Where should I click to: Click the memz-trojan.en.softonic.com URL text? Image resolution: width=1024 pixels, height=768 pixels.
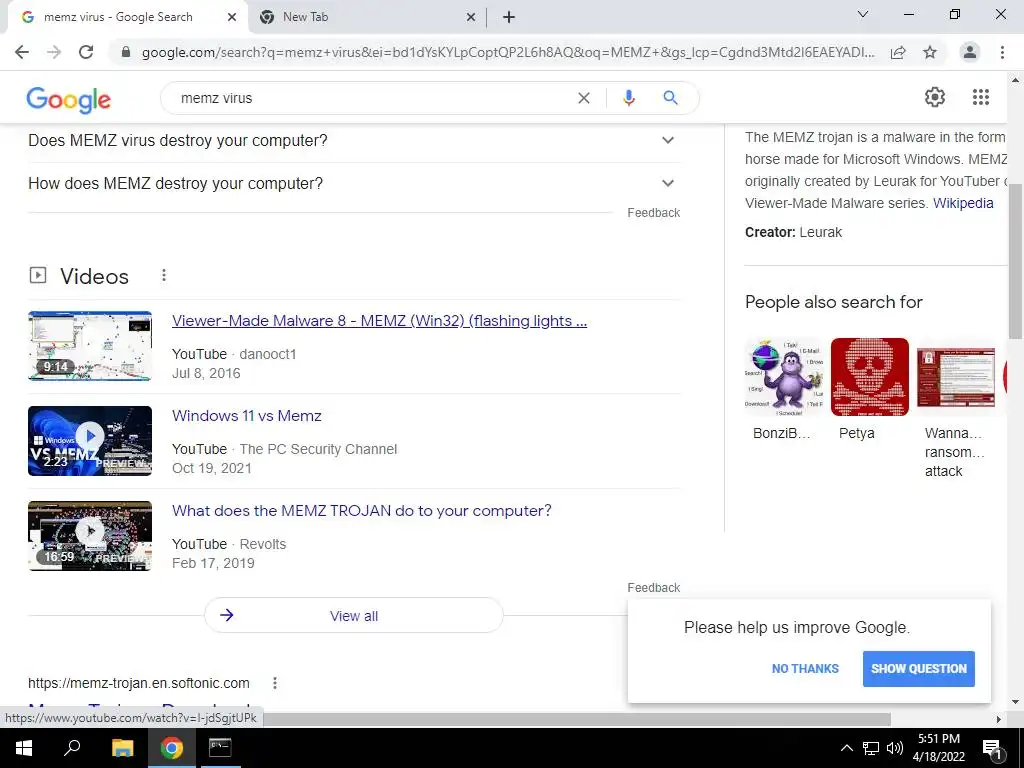138,683
